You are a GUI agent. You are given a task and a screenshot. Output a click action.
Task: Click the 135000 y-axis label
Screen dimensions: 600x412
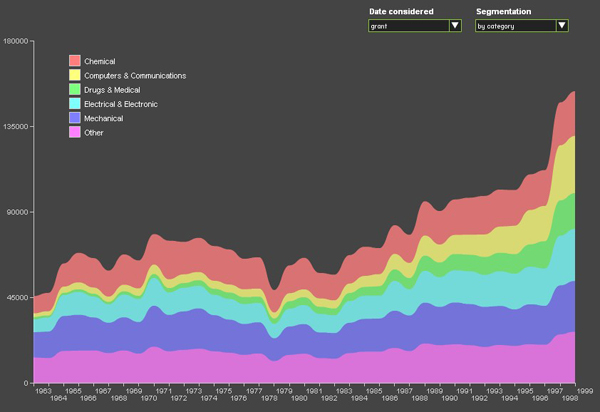click(x=16, y=126)
